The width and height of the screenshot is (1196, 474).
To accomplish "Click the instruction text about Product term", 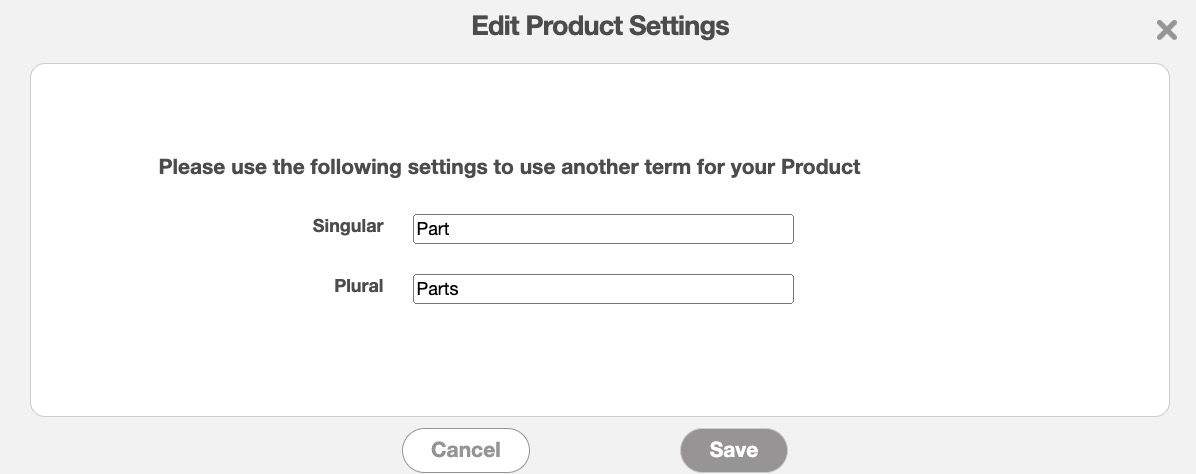I will pos(509,167).
